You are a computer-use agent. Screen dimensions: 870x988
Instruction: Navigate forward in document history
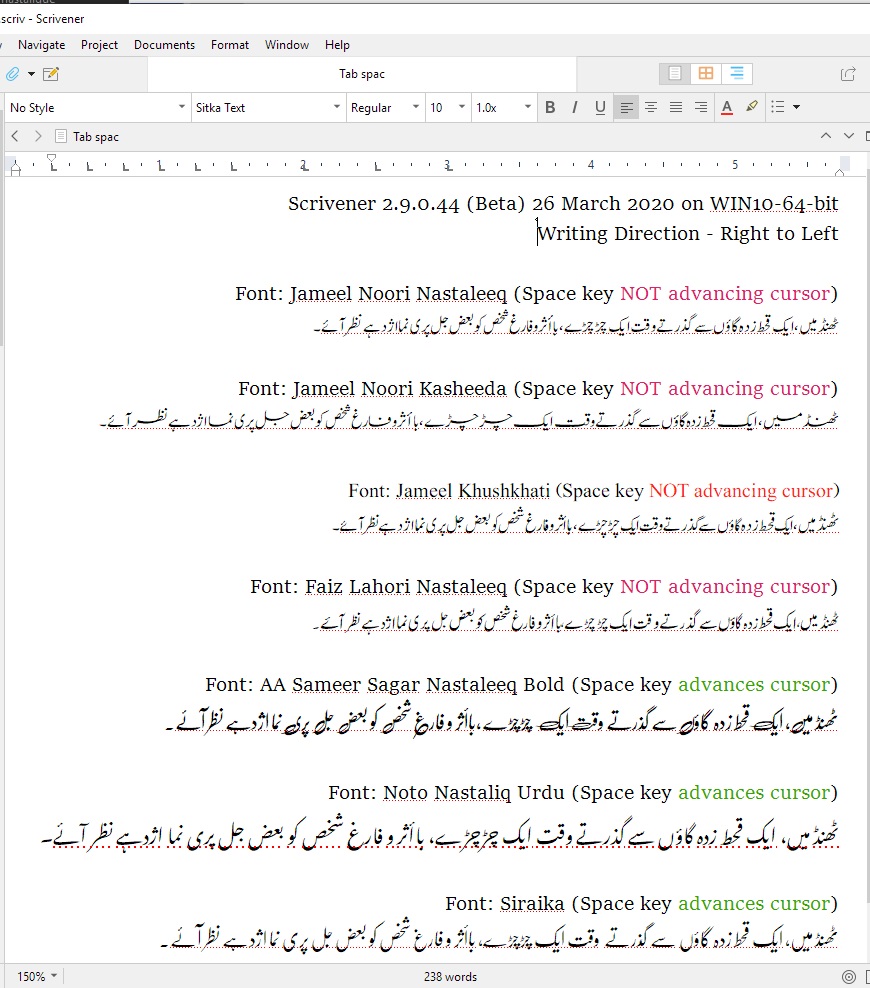pyautogui.click(x=38, y=136)
